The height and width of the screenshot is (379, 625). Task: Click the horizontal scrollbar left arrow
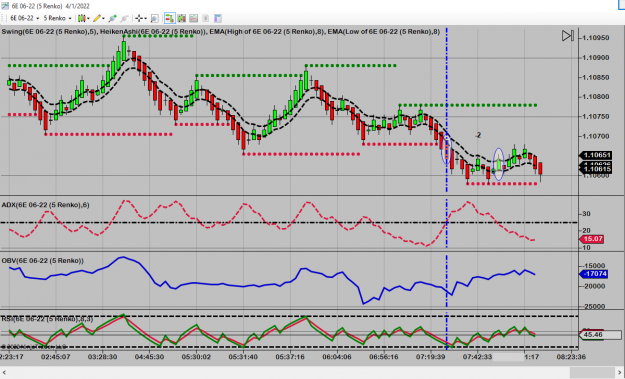[x=4, y=373]
